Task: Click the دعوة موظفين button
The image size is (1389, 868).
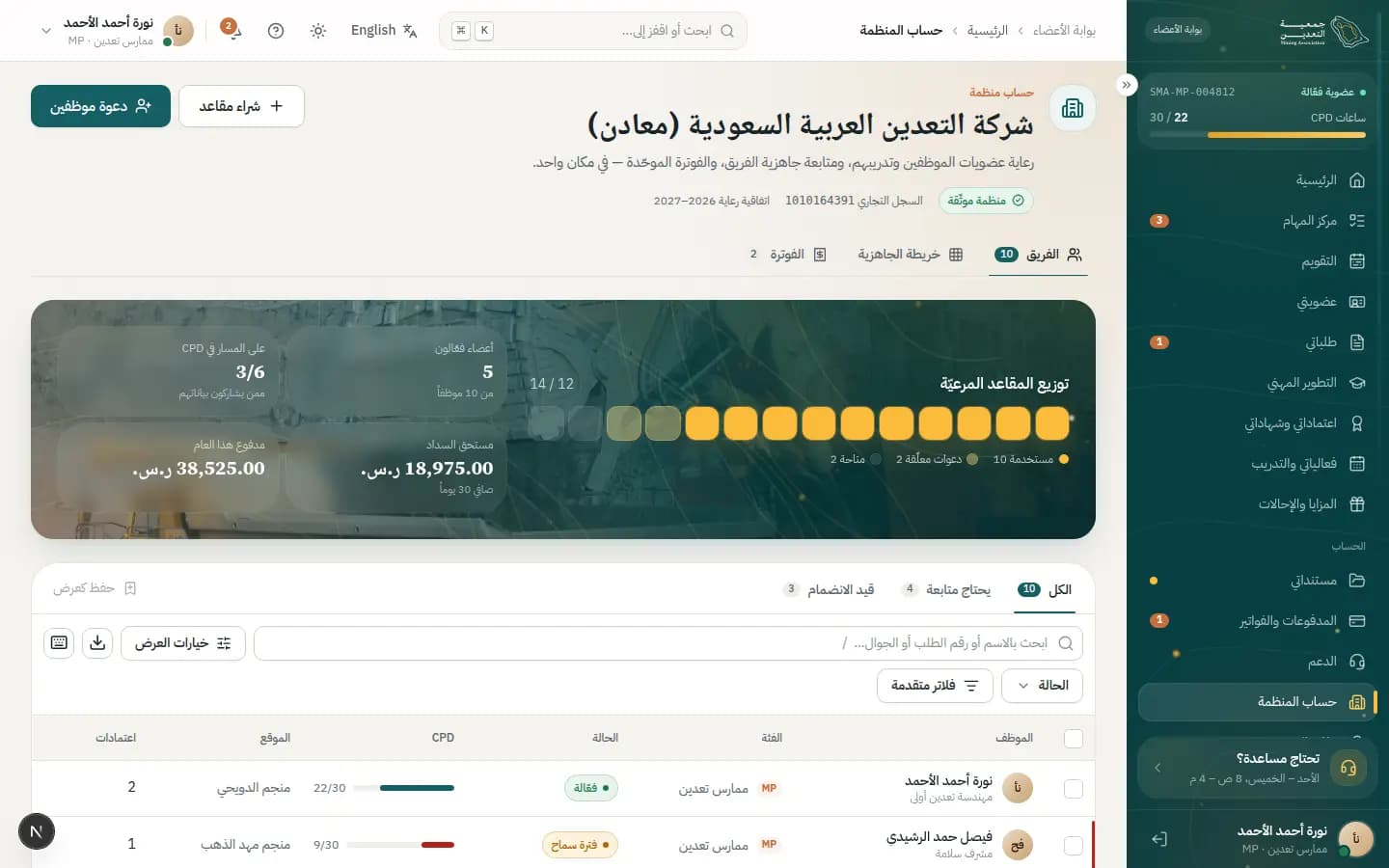Action: point(100,106)
